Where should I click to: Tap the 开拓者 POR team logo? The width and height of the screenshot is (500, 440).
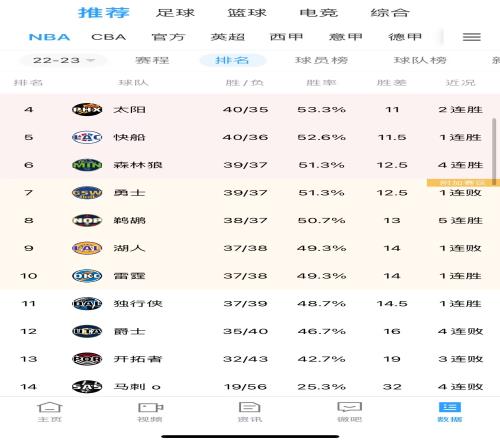(87, 359)
